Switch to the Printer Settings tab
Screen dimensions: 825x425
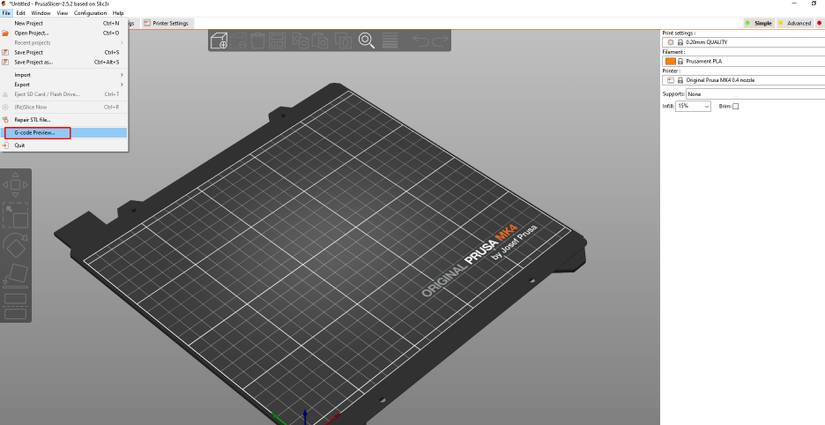tap(166, 23)
